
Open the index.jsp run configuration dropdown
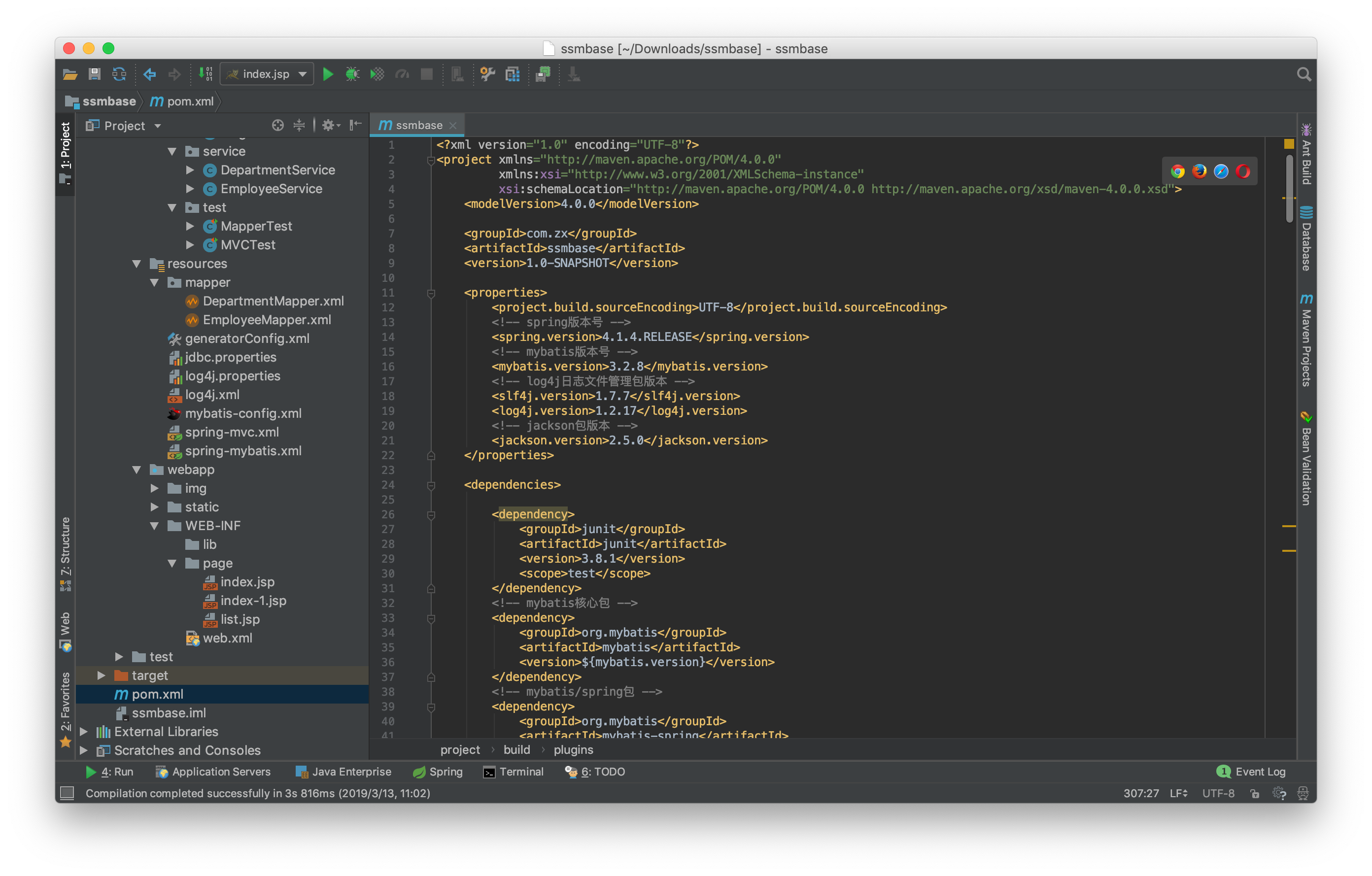(x=267, y=74)
